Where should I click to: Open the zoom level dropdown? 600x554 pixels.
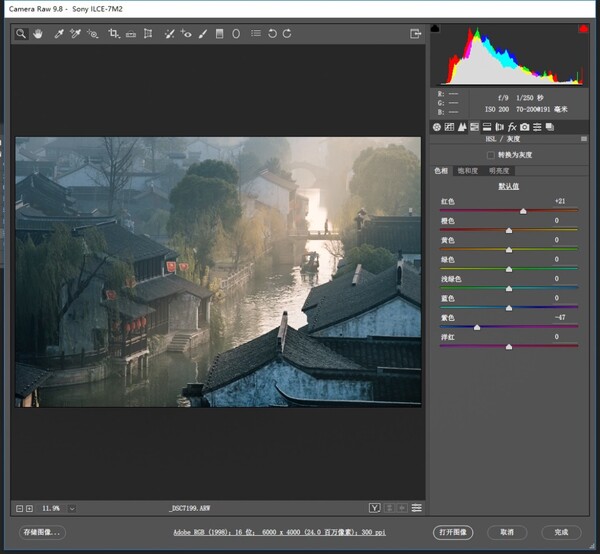coord(72,508)
